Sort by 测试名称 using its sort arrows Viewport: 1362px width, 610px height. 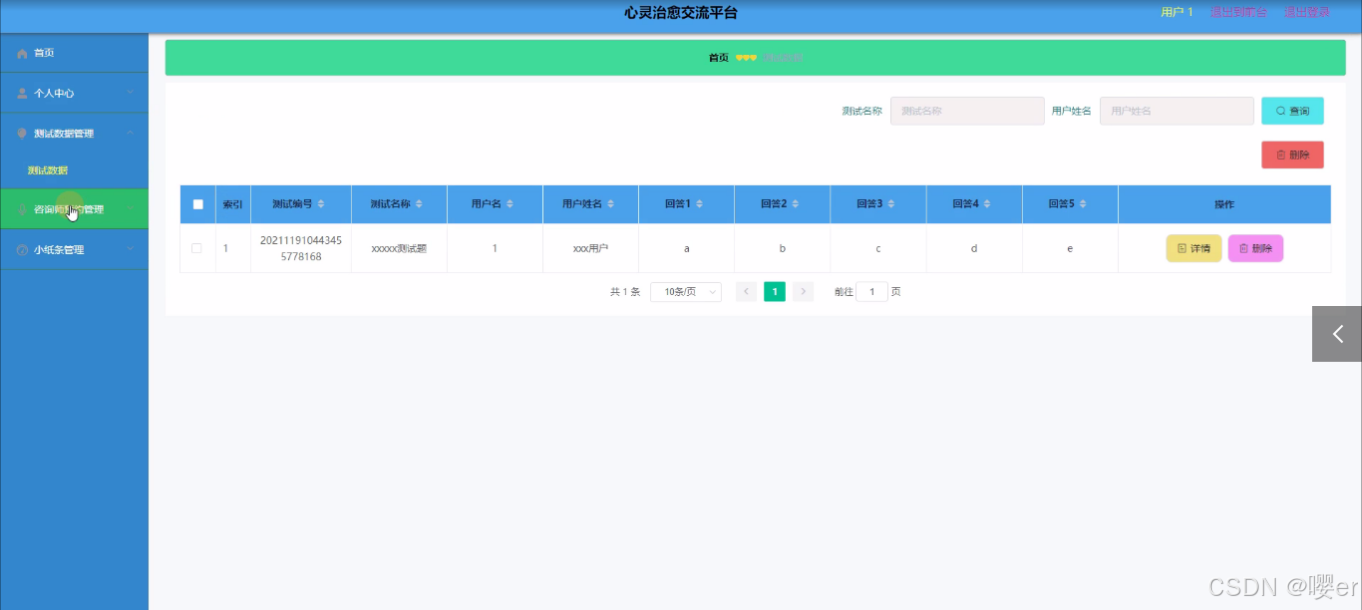419,204
